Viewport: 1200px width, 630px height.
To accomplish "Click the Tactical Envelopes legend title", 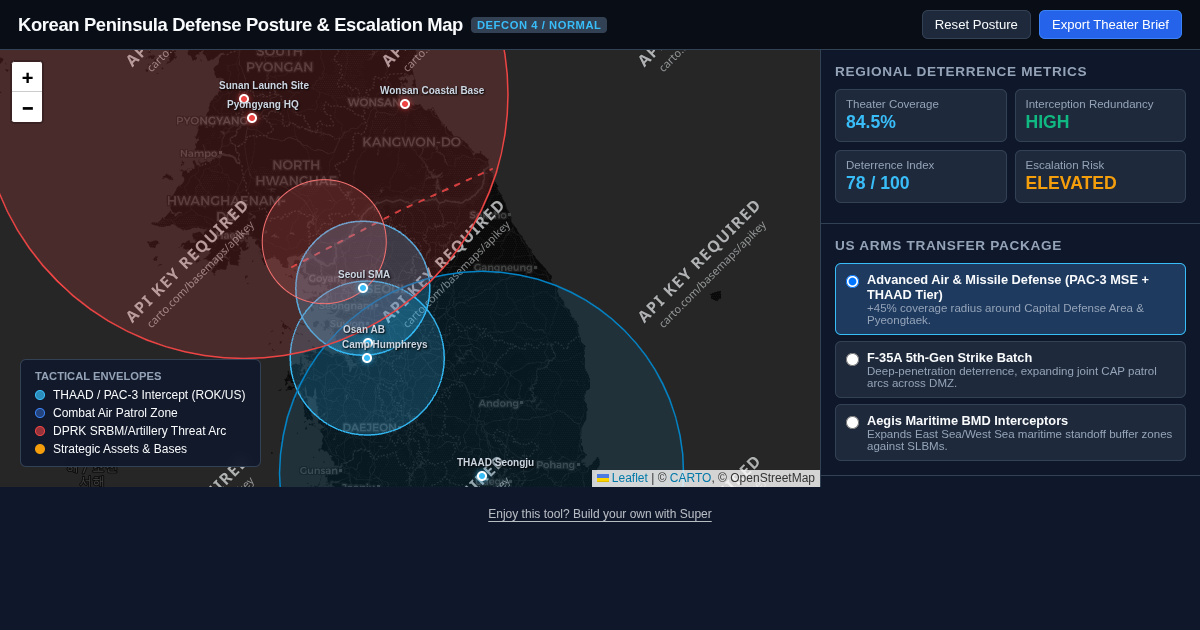I will pos(98,376).
